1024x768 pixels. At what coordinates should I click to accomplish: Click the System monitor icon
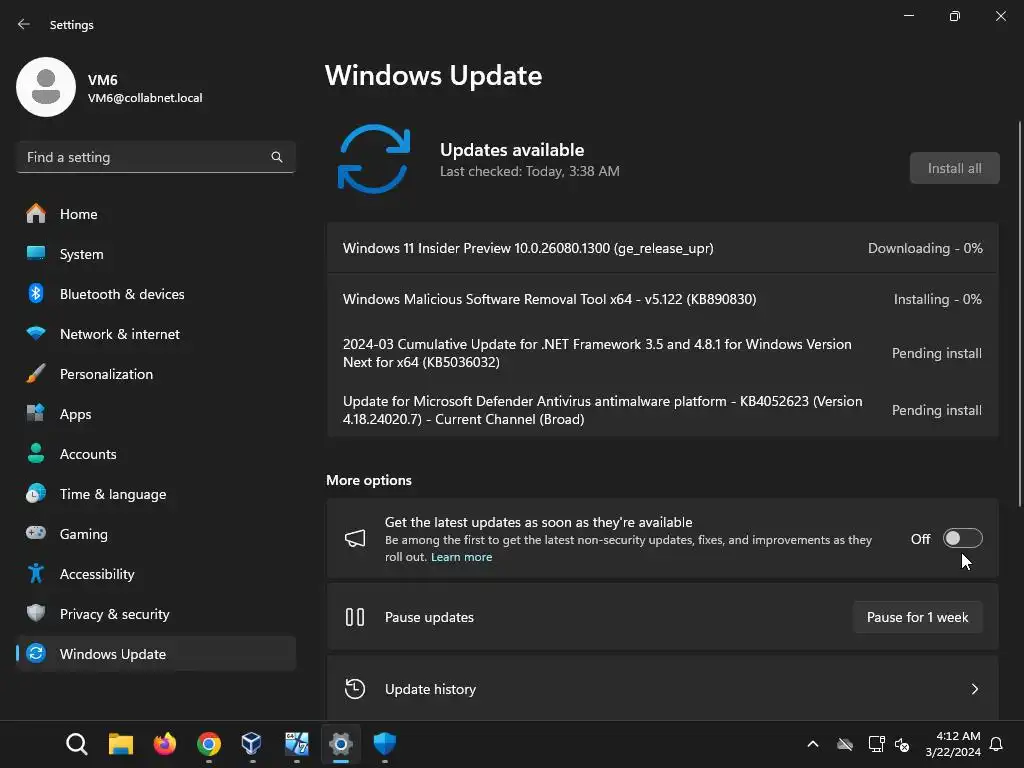[x=36, y=253]
